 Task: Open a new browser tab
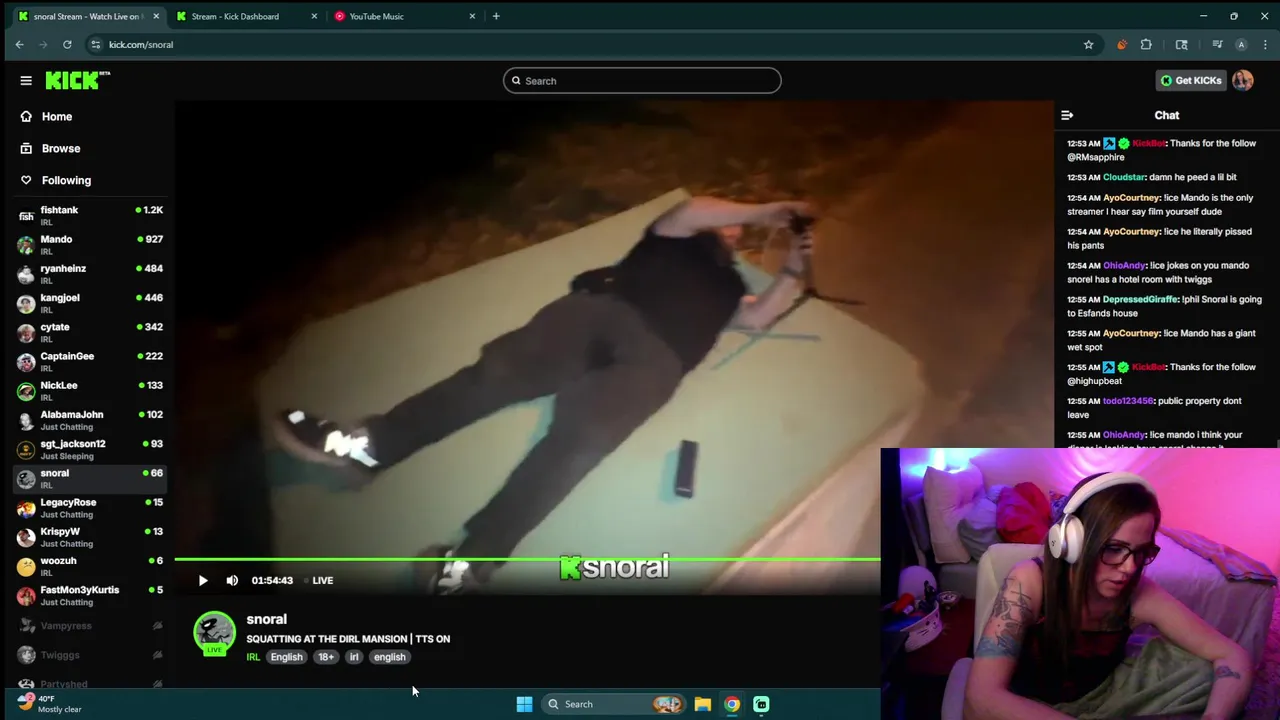click(x=496, y=16)
